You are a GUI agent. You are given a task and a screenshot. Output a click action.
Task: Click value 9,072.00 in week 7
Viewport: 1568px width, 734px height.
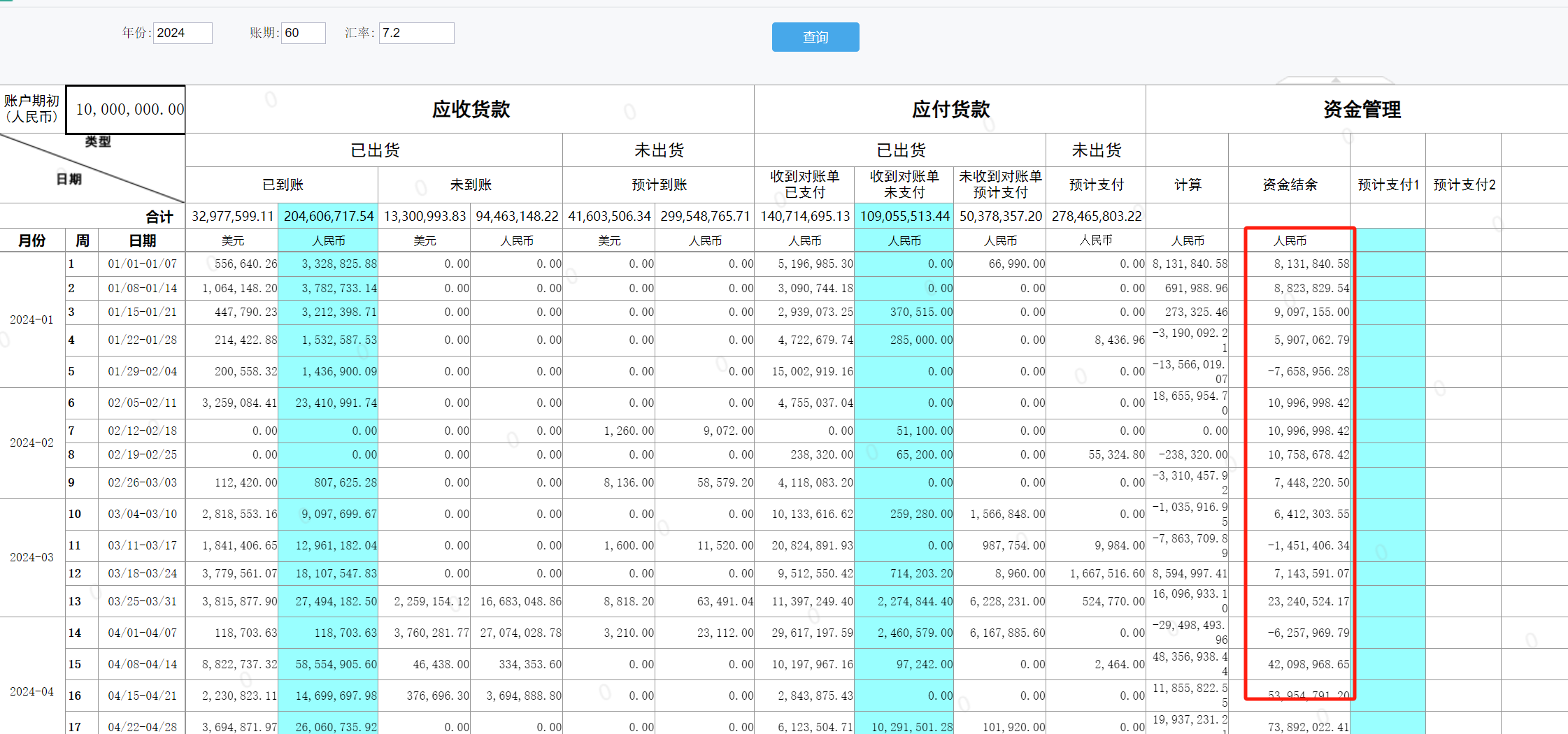coord(705,431)
